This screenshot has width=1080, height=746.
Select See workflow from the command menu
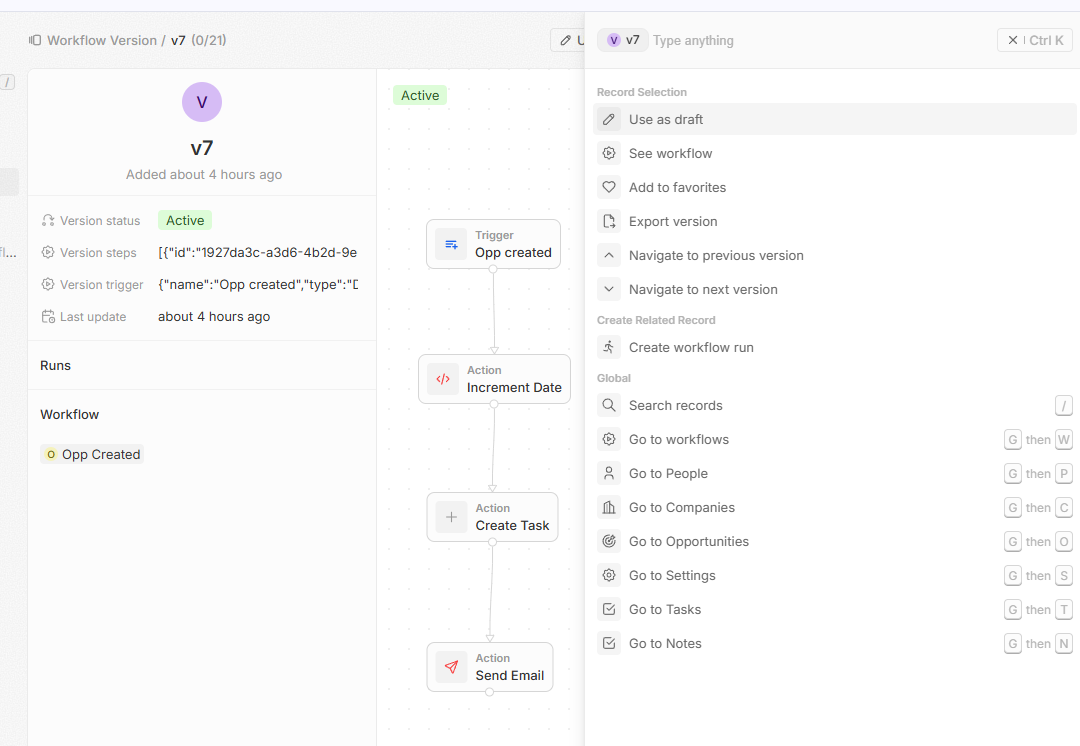tap(670, 153)
